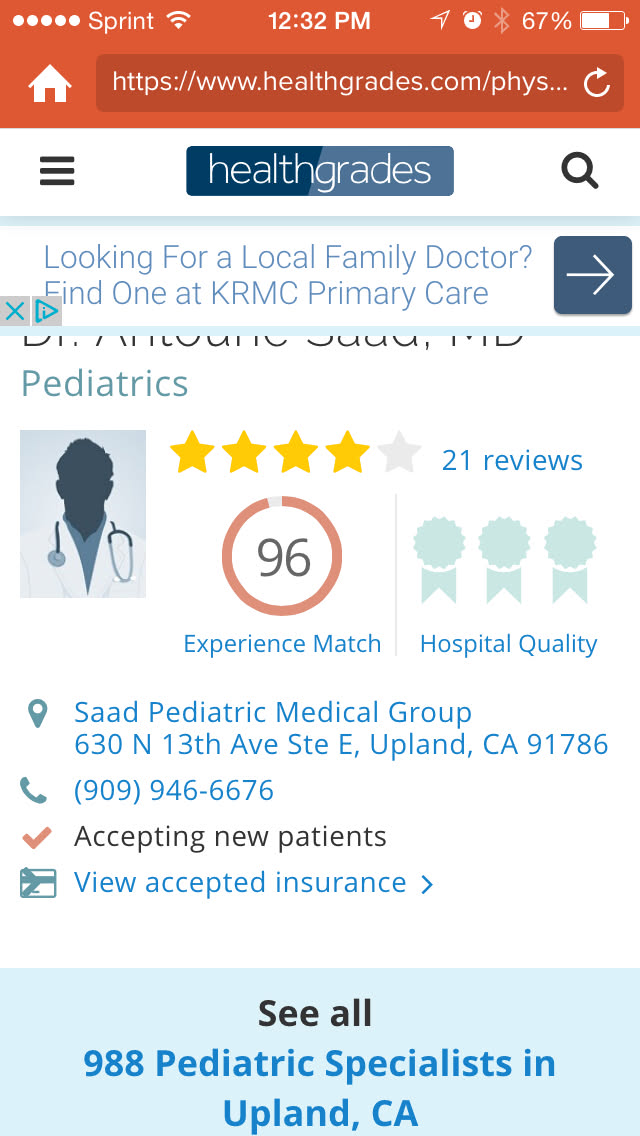The width and height of the screenshot is (640, 1136).
Task: Open the 21 reviews link
Action: (x=512, y=460)
